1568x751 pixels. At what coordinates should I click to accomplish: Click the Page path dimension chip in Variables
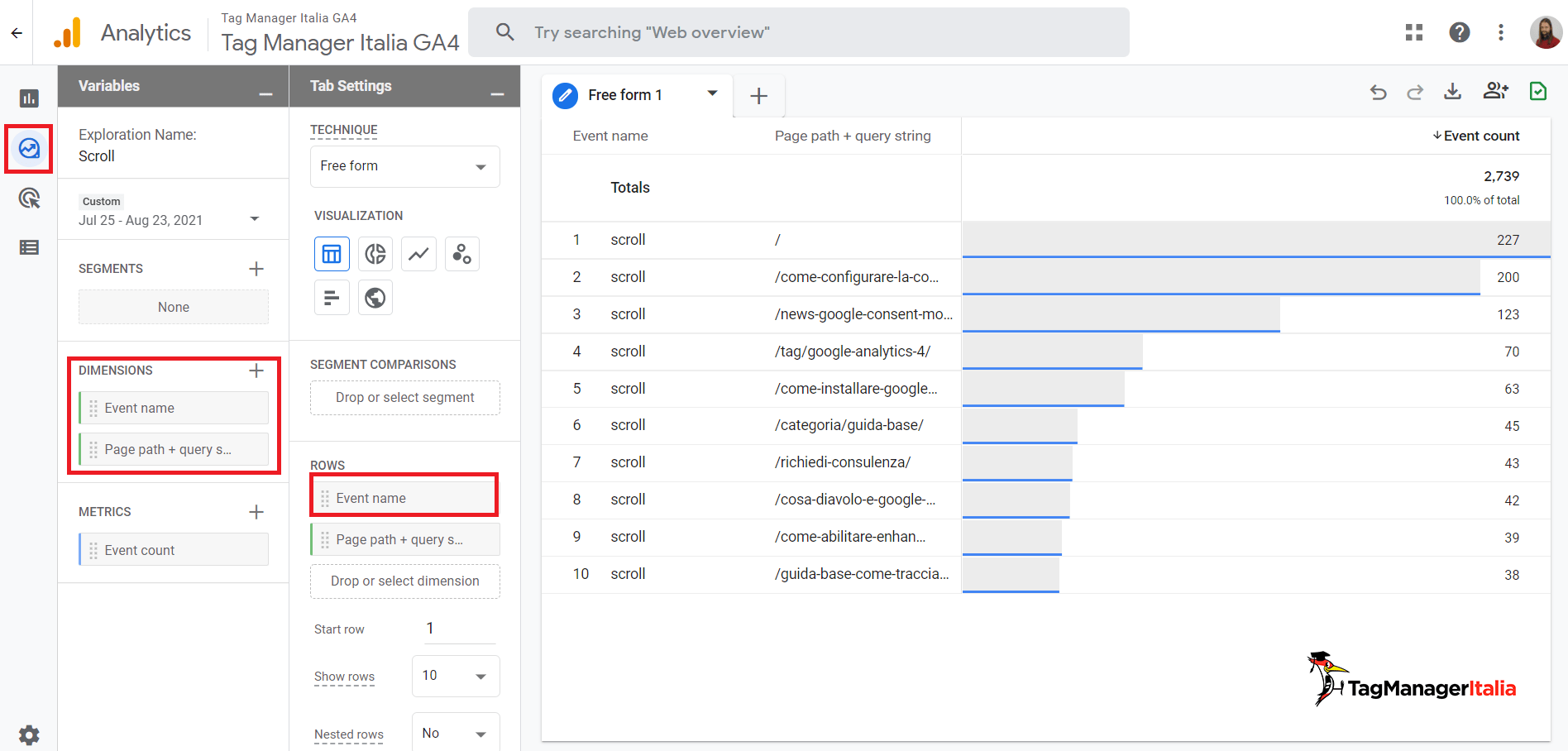(x=174, y=449)
